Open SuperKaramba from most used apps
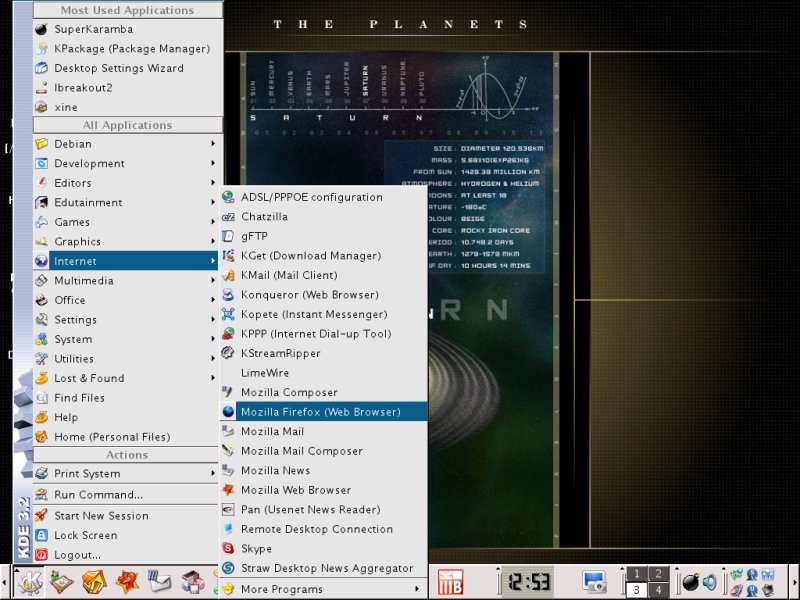The image size is (800, 600). (x=93, y=29)
